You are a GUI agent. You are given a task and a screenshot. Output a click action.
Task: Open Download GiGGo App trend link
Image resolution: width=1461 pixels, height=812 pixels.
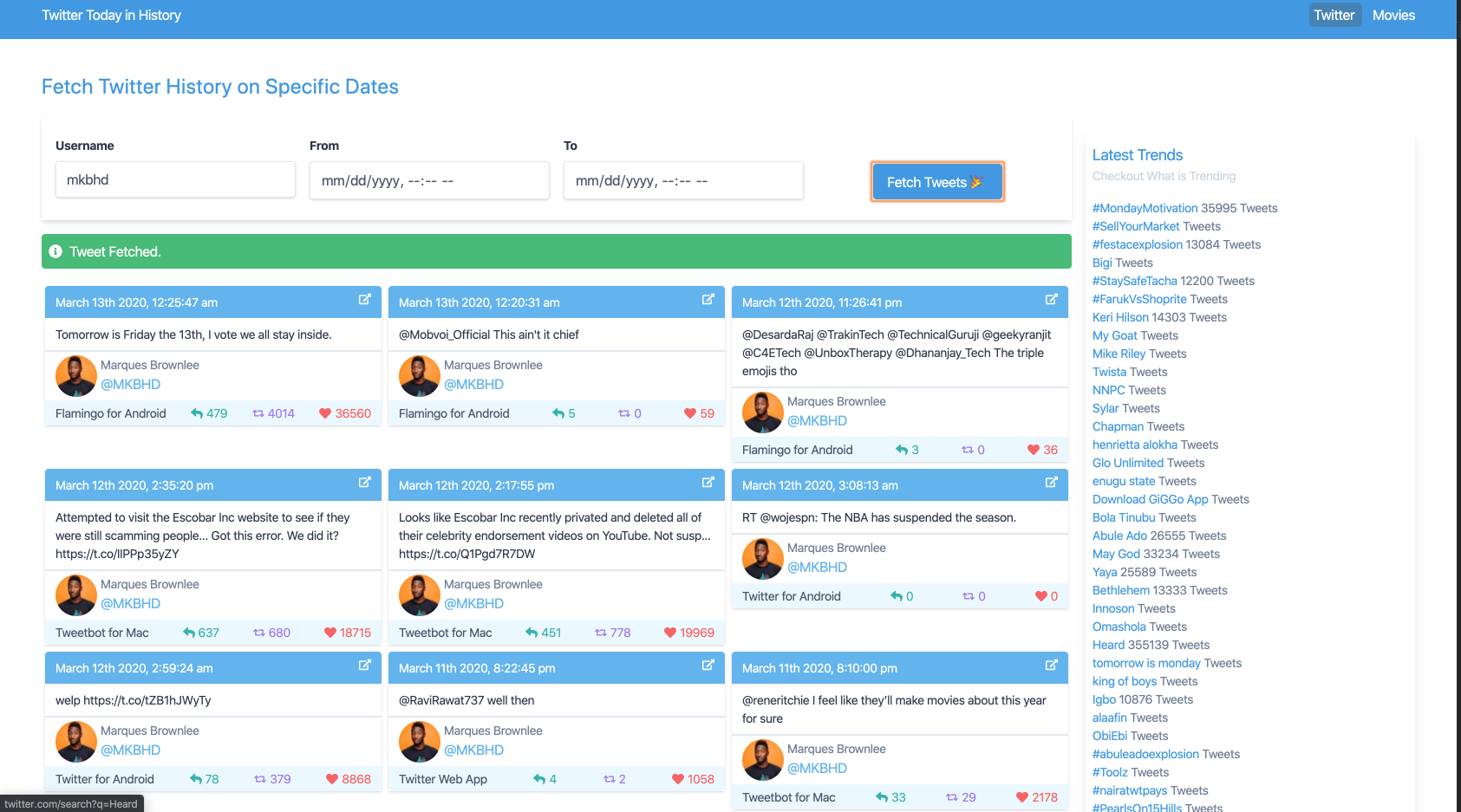click(1150, 499)
